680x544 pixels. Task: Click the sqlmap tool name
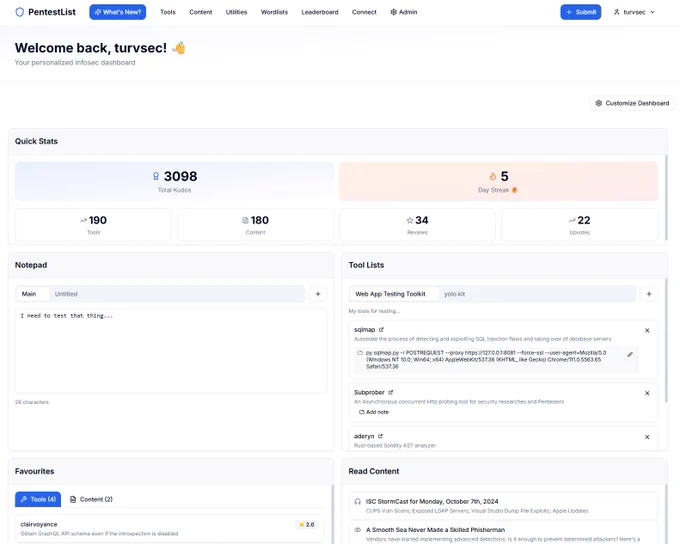[364, 330]
